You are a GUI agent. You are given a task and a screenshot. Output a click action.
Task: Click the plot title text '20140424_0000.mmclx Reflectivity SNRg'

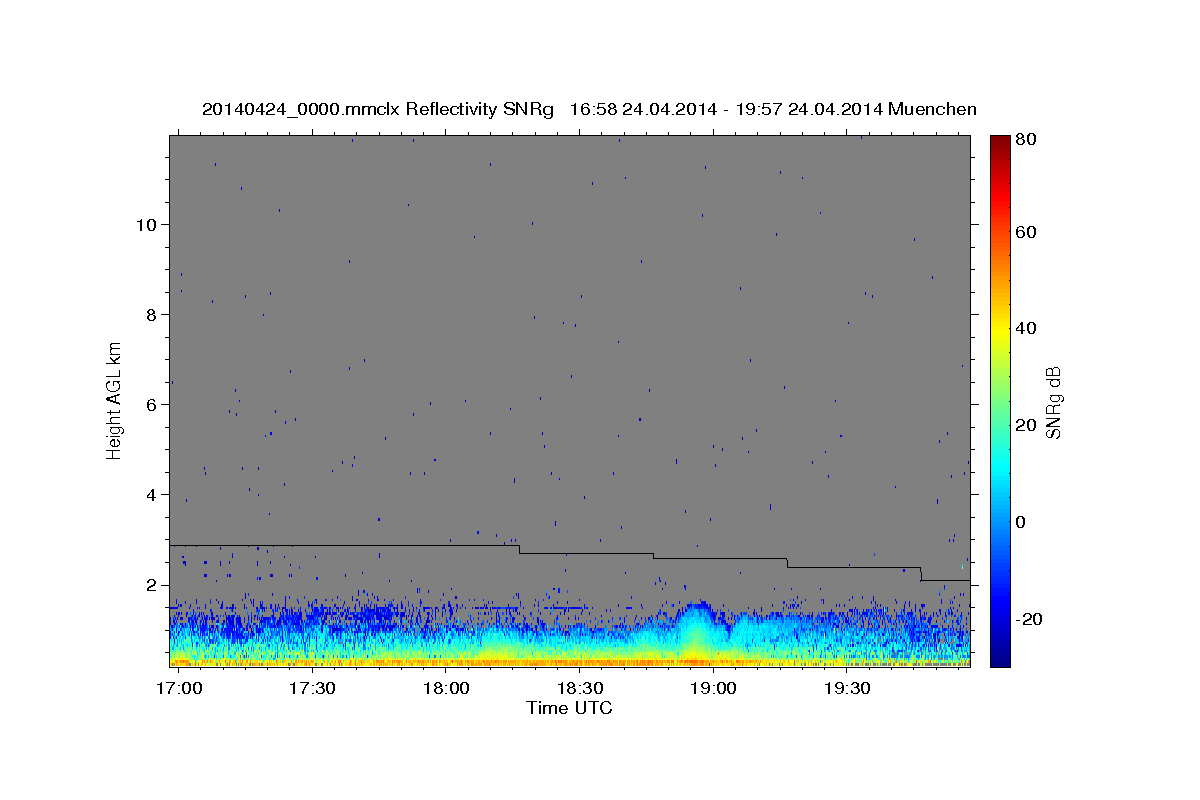pos(378,109)
